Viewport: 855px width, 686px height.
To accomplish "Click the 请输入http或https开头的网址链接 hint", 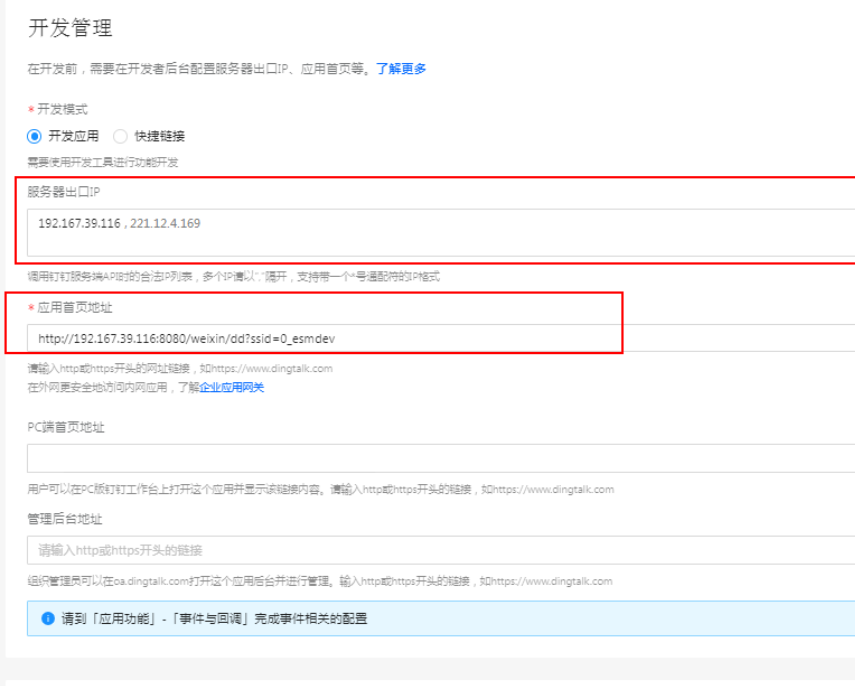I will point(180,369).
